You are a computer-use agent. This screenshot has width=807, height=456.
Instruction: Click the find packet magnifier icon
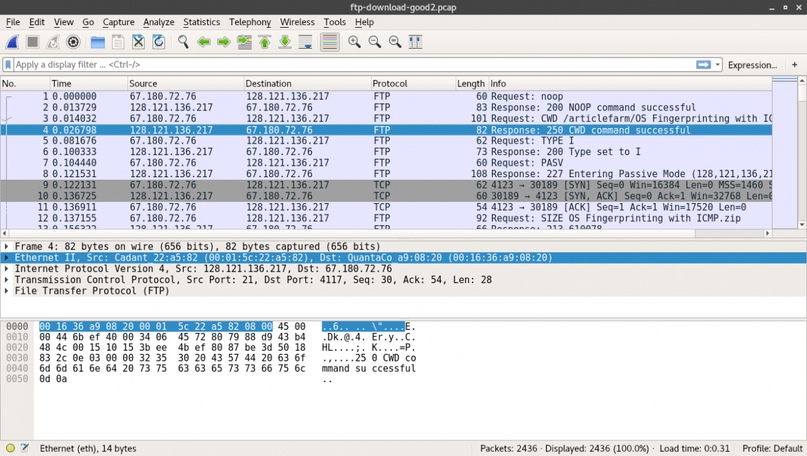[183, 42]
